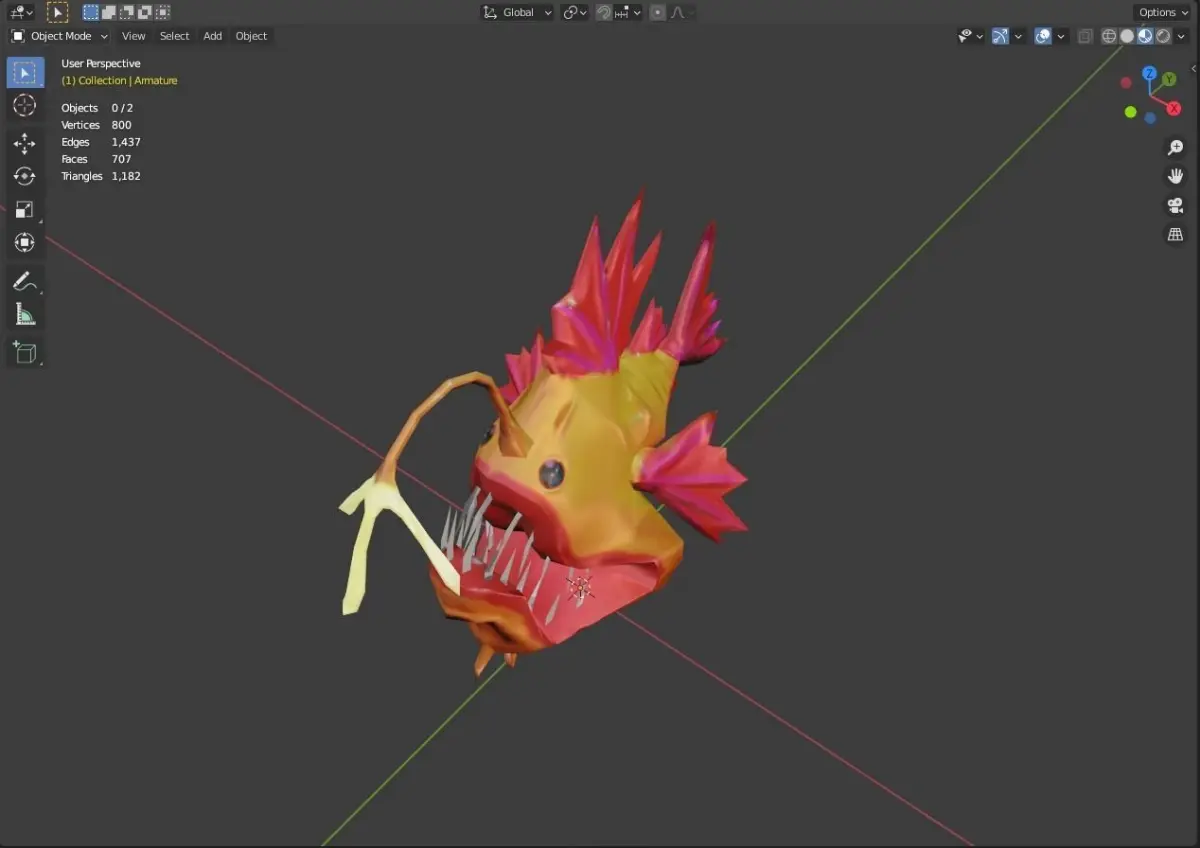This screenshot has width=1200, height=848.
Task: Open the View menu
Action: pos(133,36)
